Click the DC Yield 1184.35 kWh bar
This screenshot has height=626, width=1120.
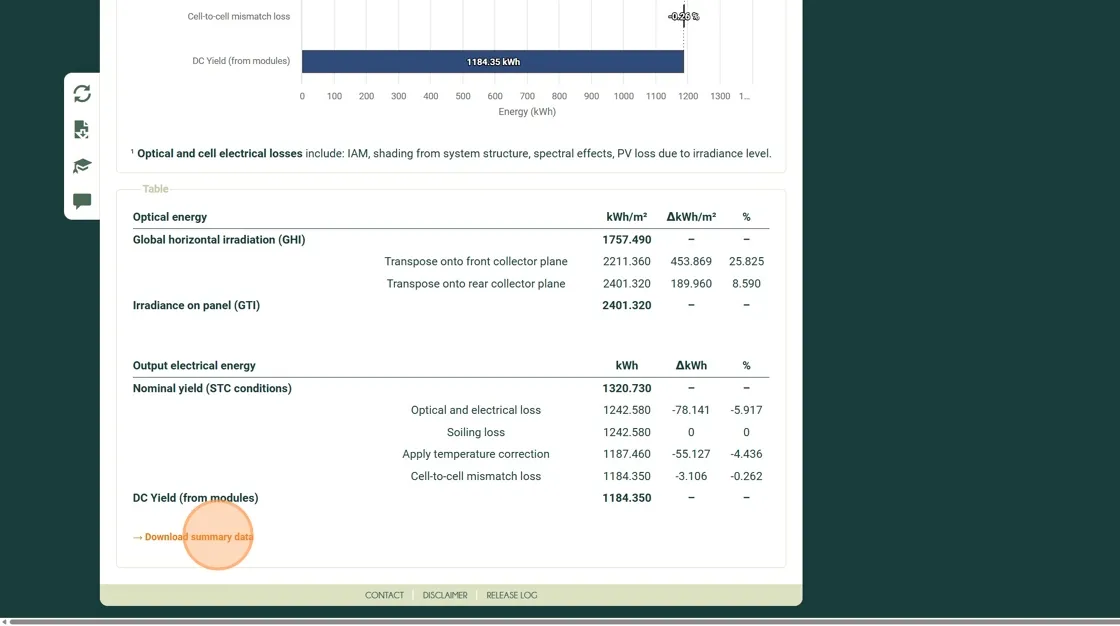tap(492, 62)
